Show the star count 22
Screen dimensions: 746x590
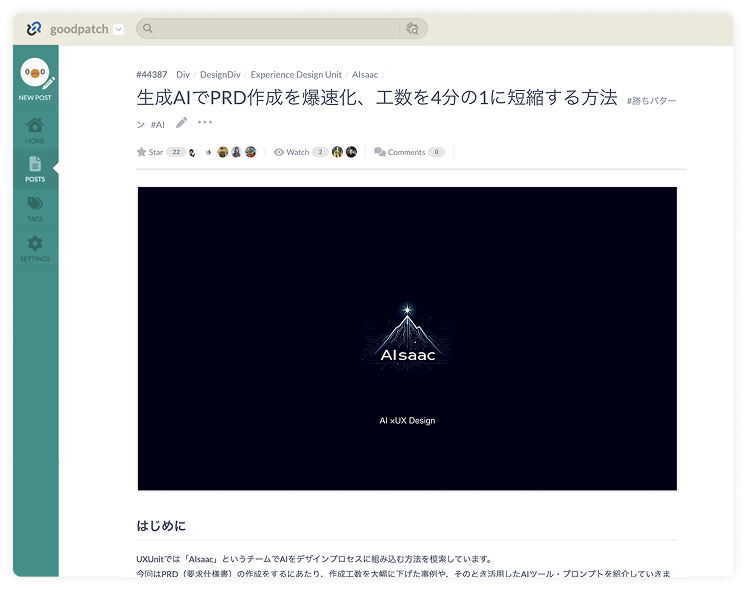[x=176, y=152]
